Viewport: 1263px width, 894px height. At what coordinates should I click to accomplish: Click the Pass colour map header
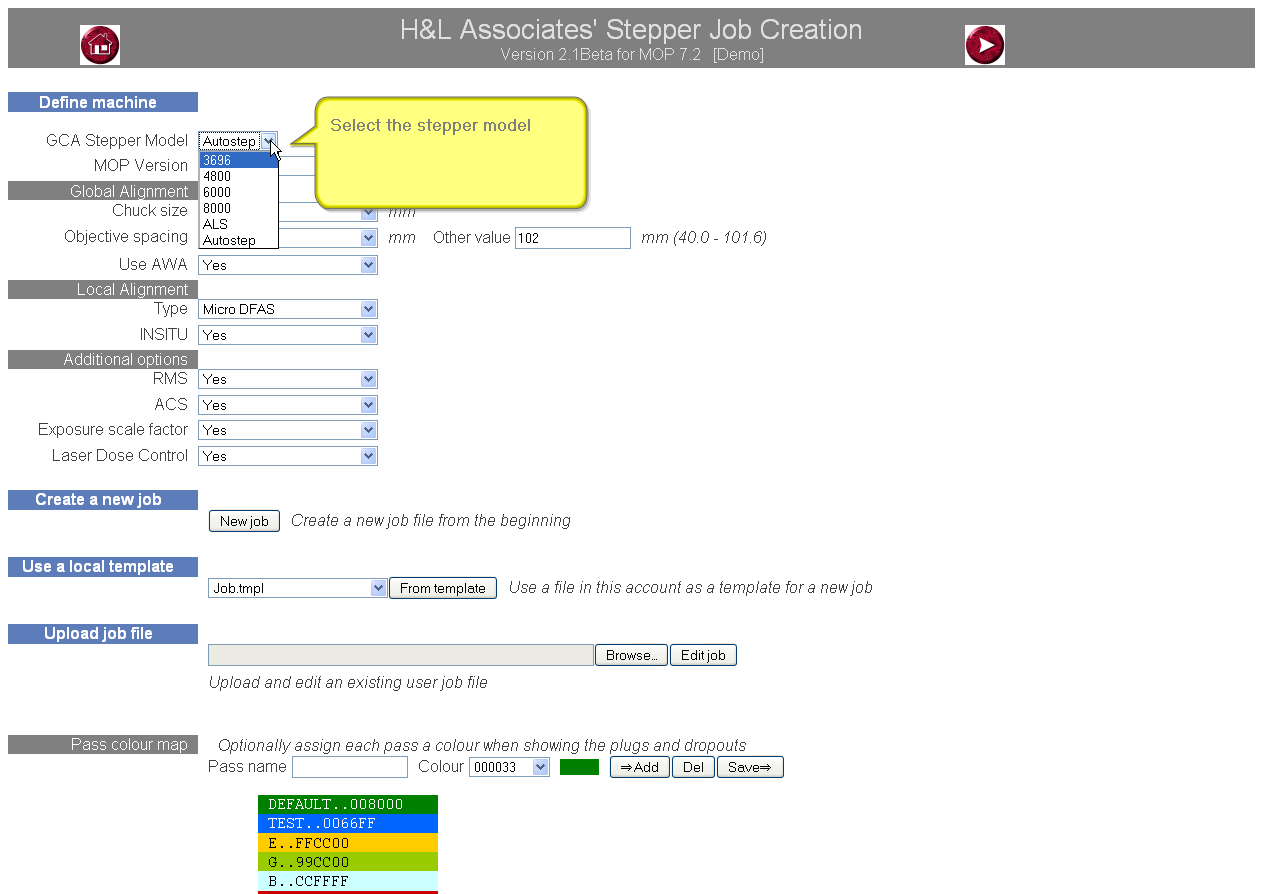pyautogui.click(x=103, y=745)
